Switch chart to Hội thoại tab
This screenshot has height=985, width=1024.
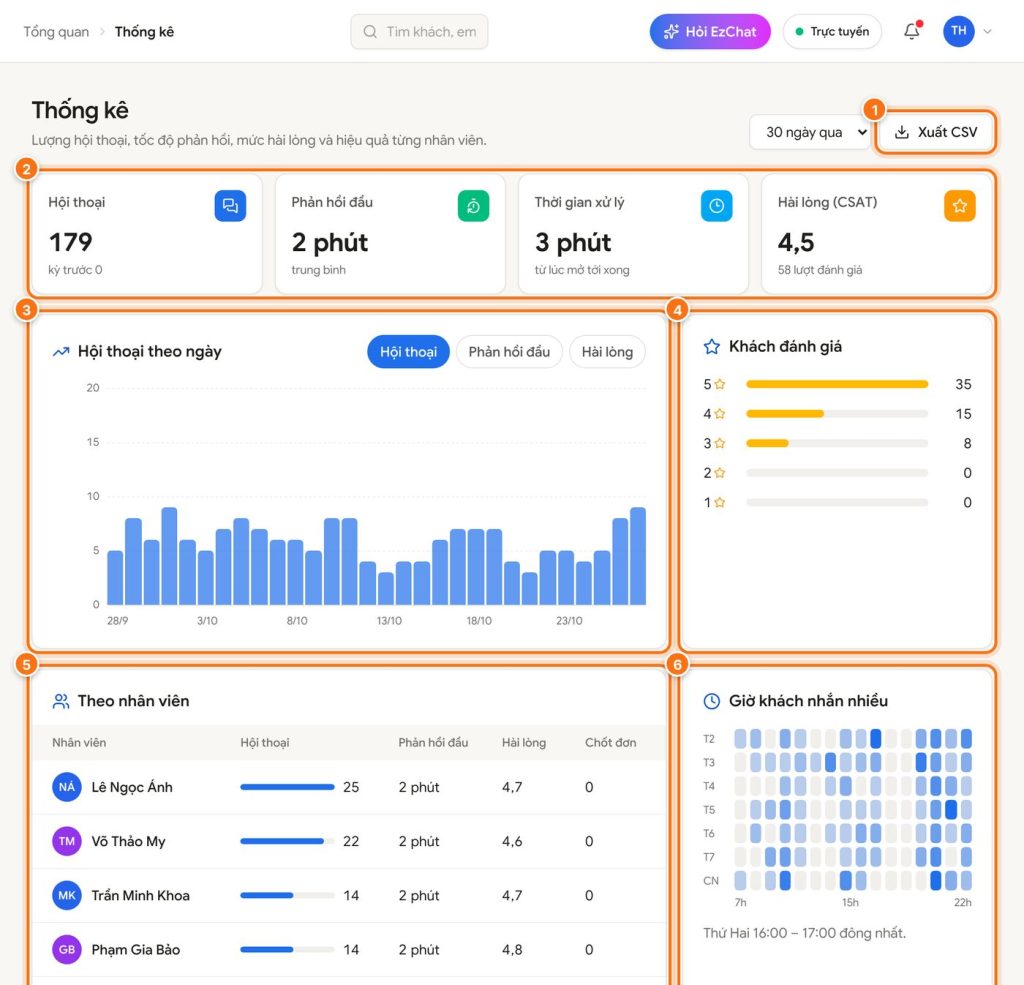pyautogui.click(x=408, y=352)
